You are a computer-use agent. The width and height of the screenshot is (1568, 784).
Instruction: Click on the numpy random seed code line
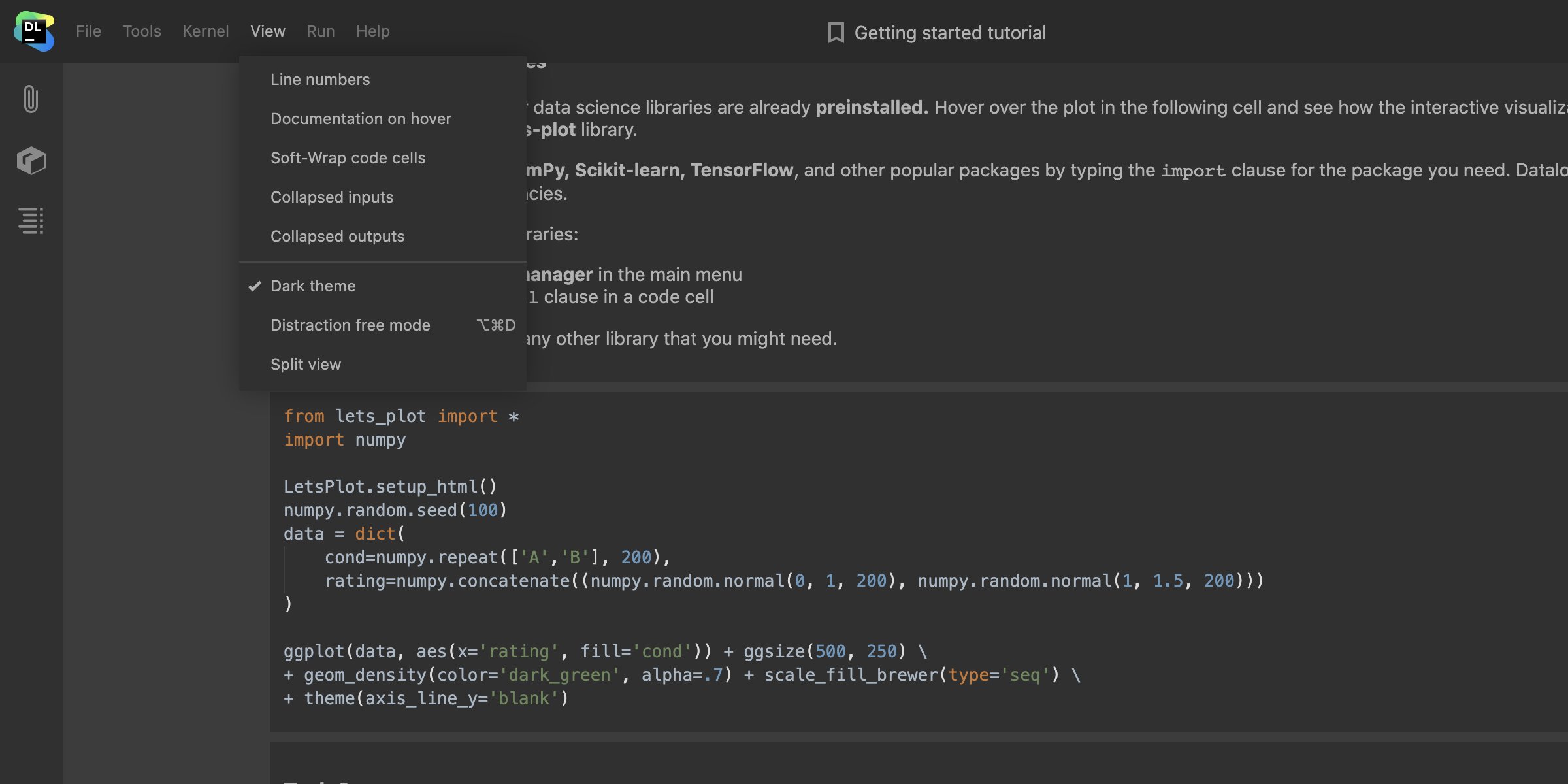394,510
